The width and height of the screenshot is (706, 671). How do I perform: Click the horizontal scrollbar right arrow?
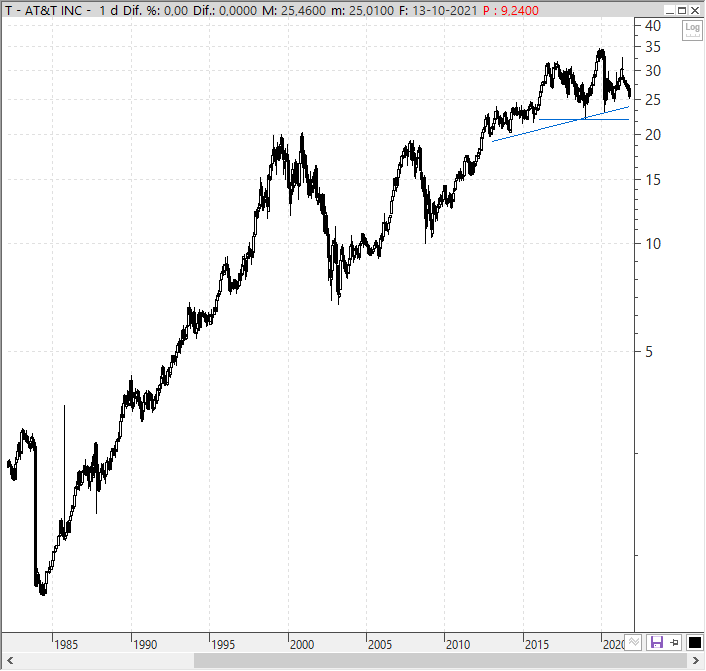pyautogui.click(x=696, y=661)
